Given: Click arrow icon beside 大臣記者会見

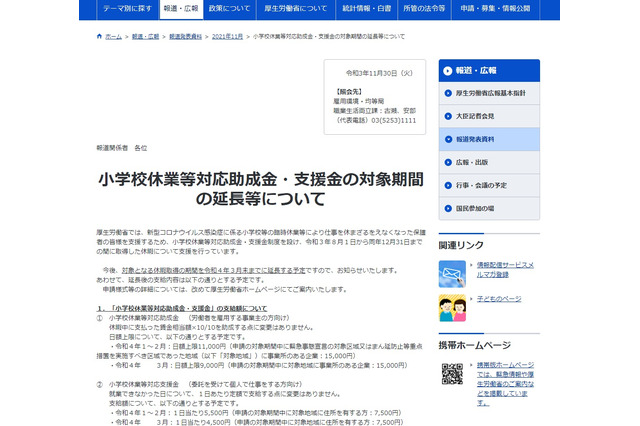Looking at the screenshot, I should point(448,116).
